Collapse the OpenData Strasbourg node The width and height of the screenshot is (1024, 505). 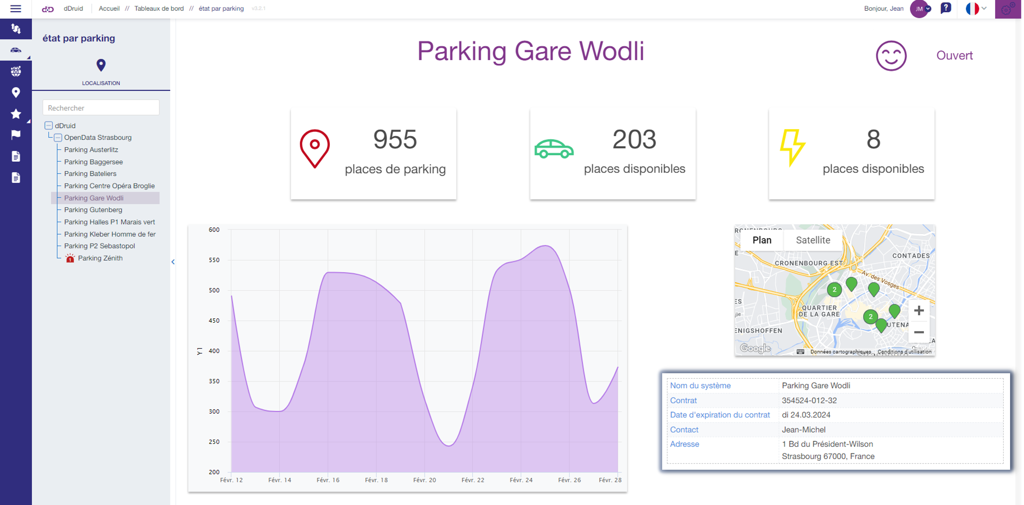[x=58, y=138]
